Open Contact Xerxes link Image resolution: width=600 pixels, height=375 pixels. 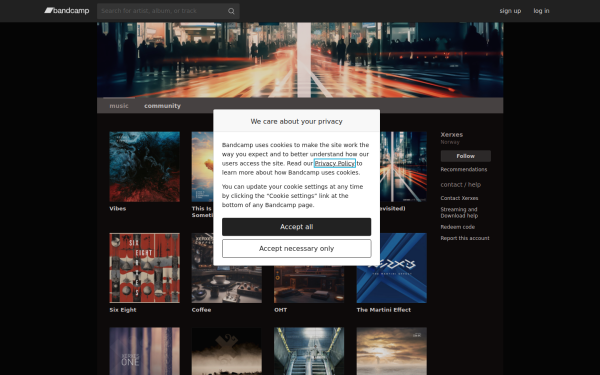click(x=459, y=198)
